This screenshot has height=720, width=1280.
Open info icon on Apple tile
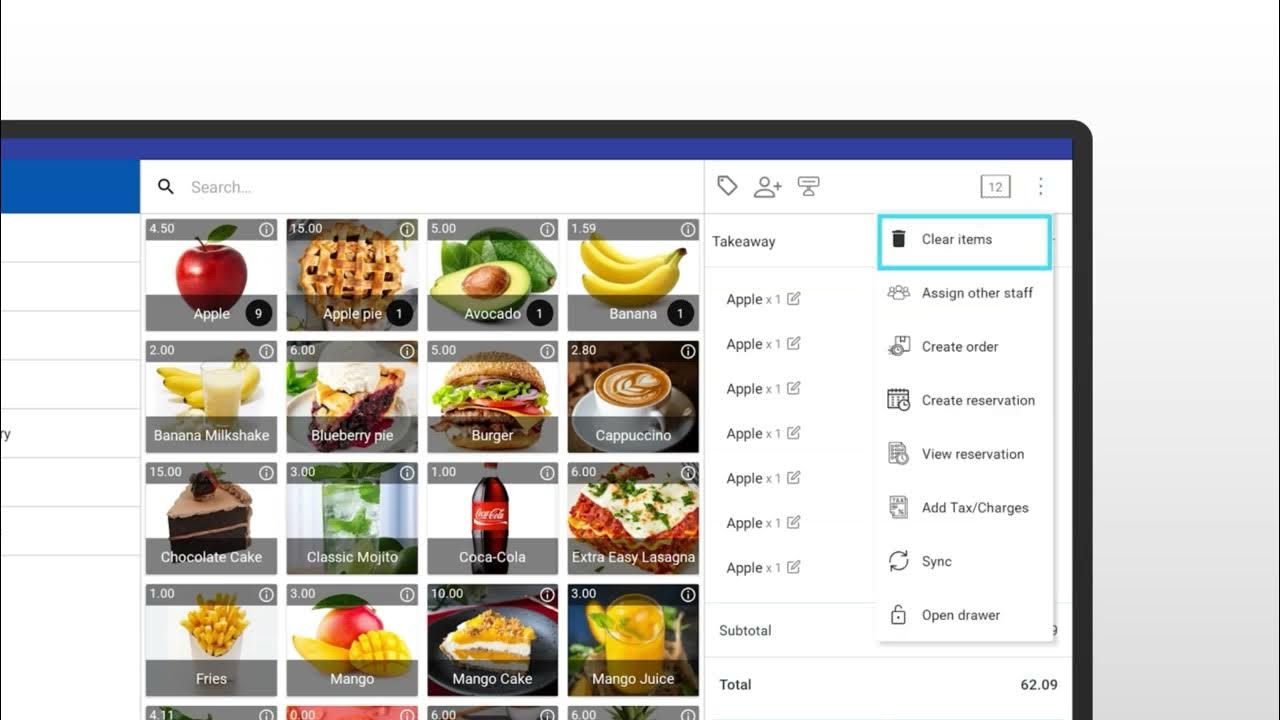pyautogui.click(x=266, y=230)
